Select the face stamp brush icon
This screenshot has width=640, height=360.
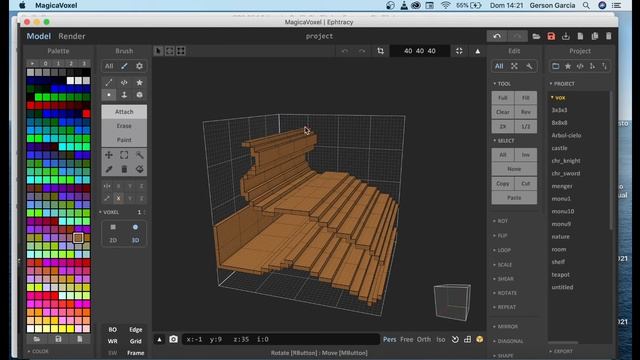point(124,95)
